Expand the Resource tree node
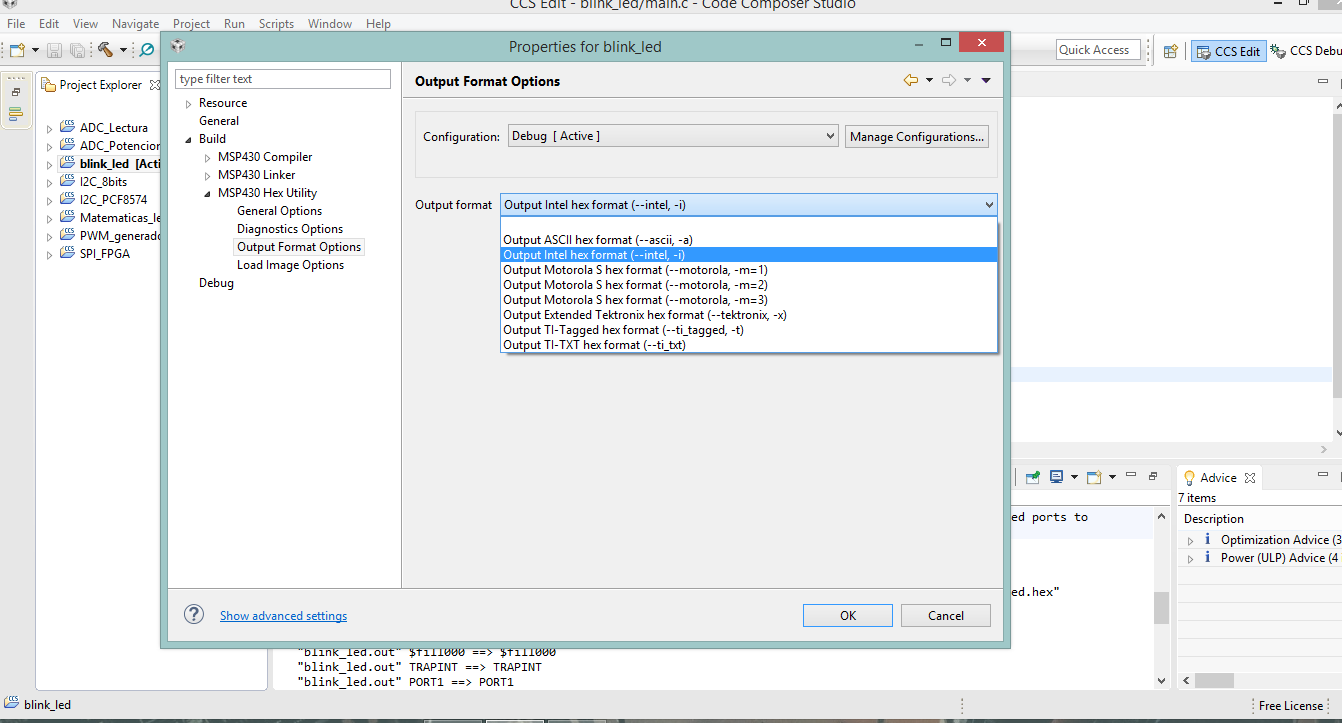Viewport: 1342px width, 723px height. (187, 104)
